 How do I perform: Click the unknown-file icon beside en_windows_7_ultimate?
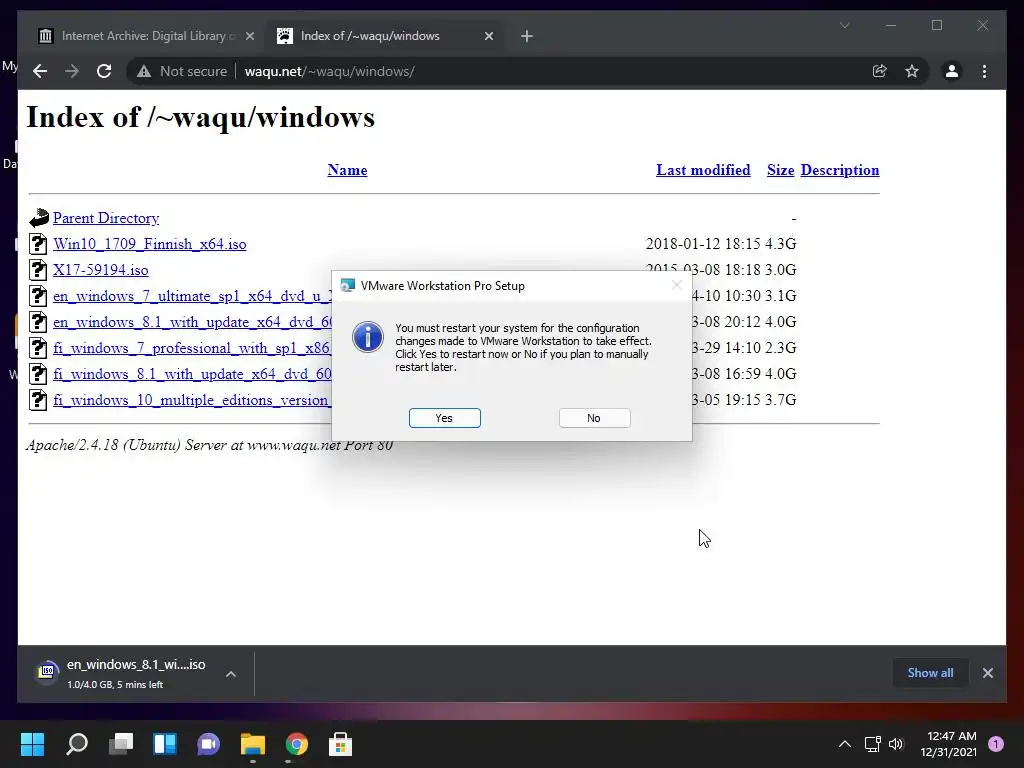coord(39,296)
